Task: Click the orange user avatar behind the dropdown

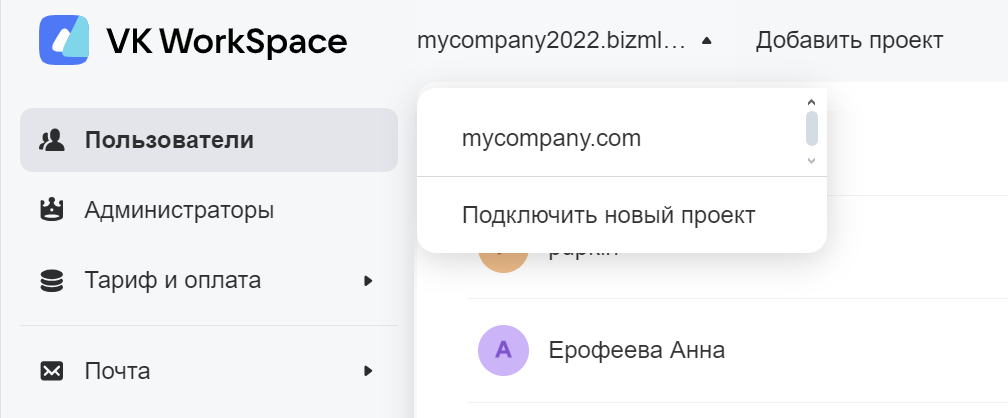Action: (x=503, y=262)
